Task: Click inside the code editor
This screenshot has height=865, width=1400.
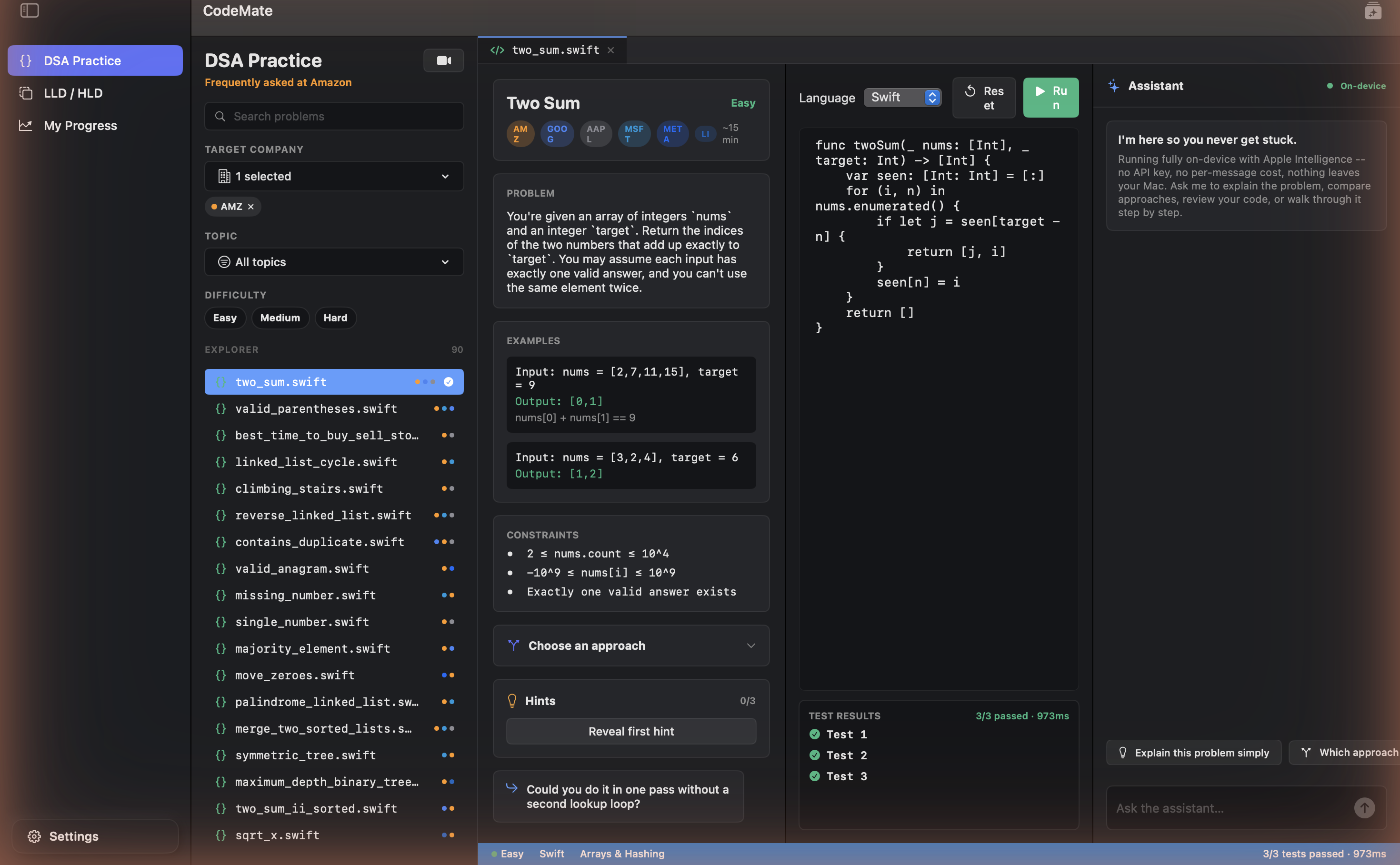Action: pos(939,408)
